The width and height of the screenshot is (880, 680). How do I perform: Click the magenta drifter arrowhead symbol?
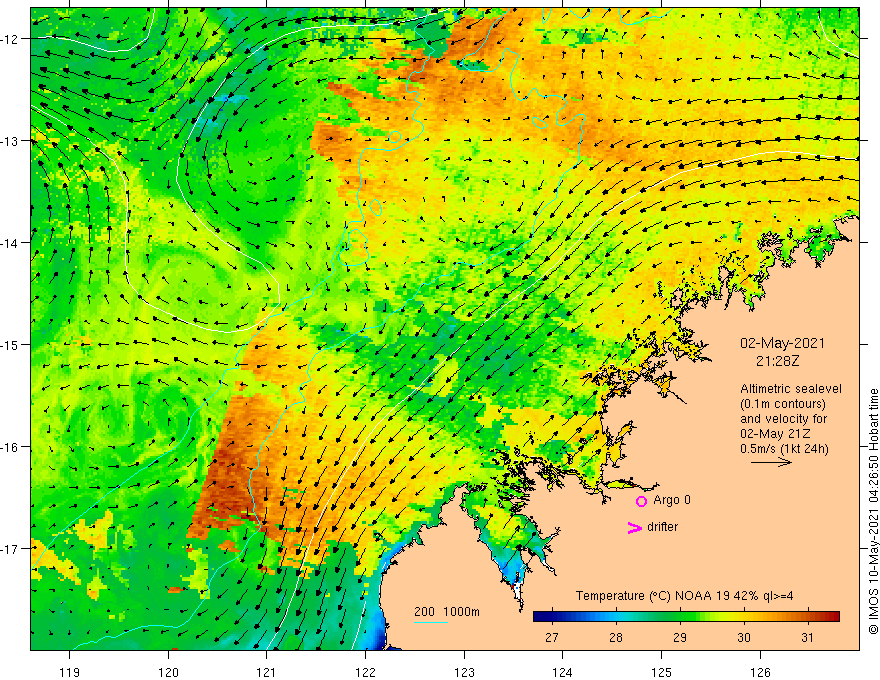(x=635, y=527)
